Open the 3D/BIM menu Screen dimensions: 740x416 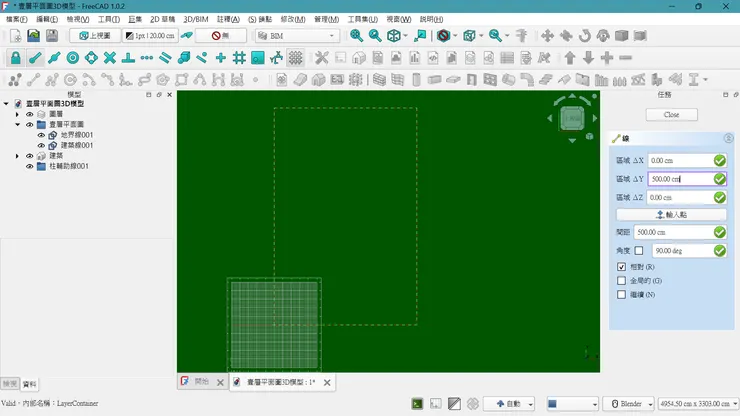tap(195, 19)
